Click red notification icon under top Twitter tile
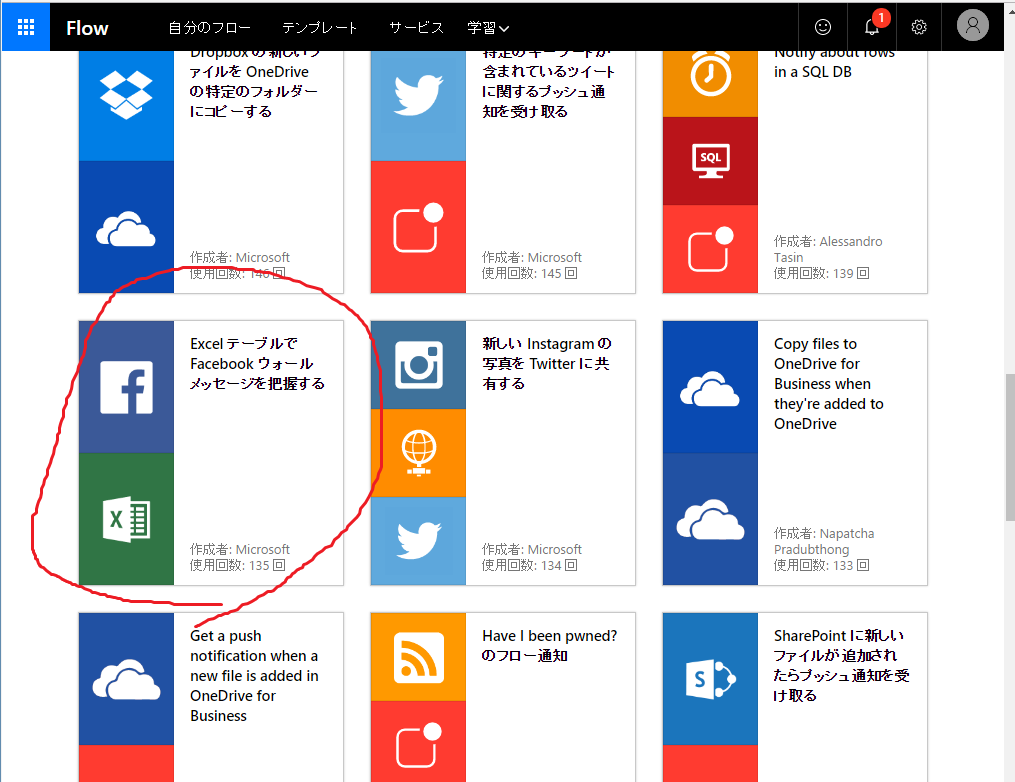The width and height of the screenshot is (1015, 782). tap(418, 227)
